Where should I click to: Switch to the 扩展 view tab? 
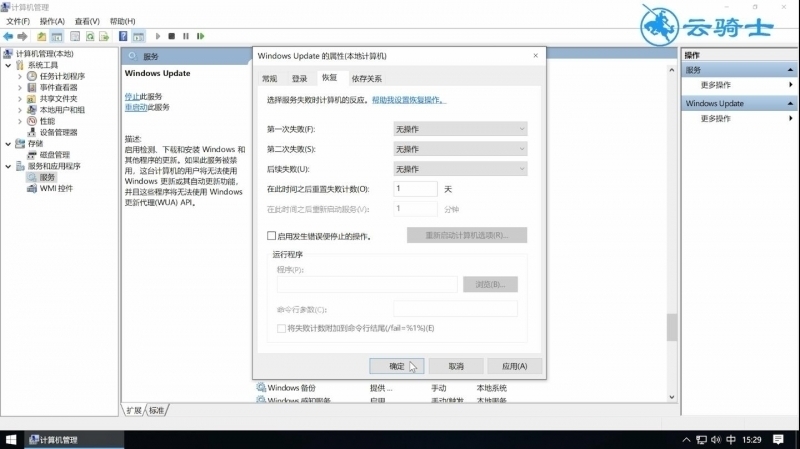click(x=134, y=410)
